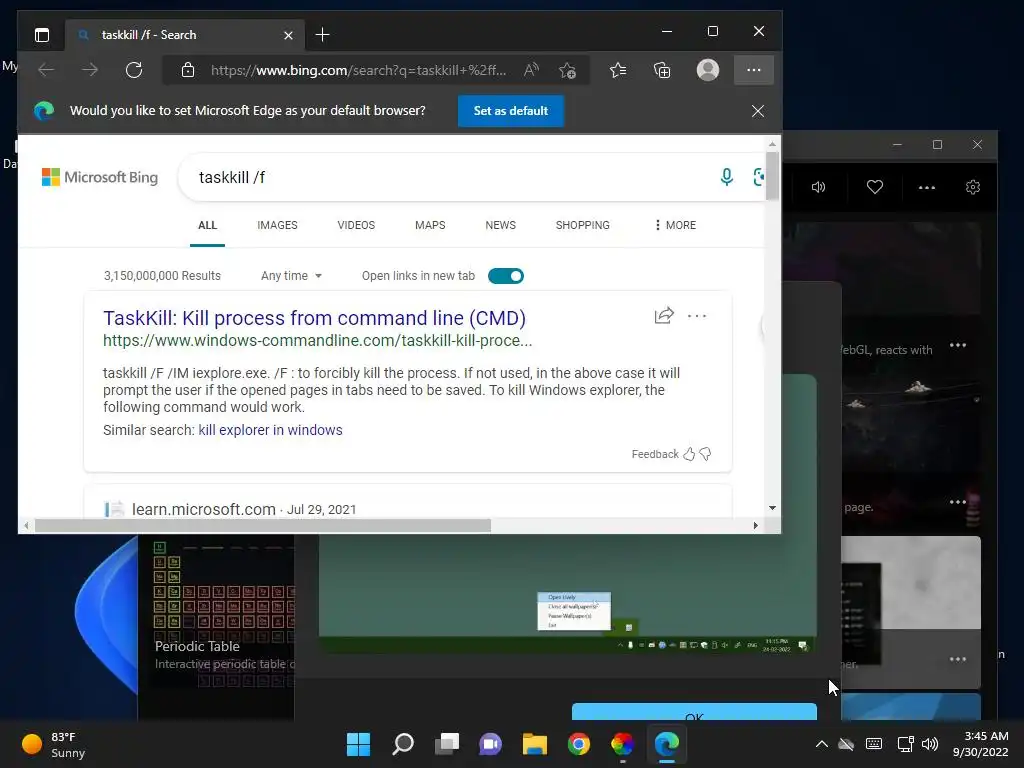Open options dots for the WebGL wallpaper item
This screenshot has height=768, width=1024.
[957, 345]
